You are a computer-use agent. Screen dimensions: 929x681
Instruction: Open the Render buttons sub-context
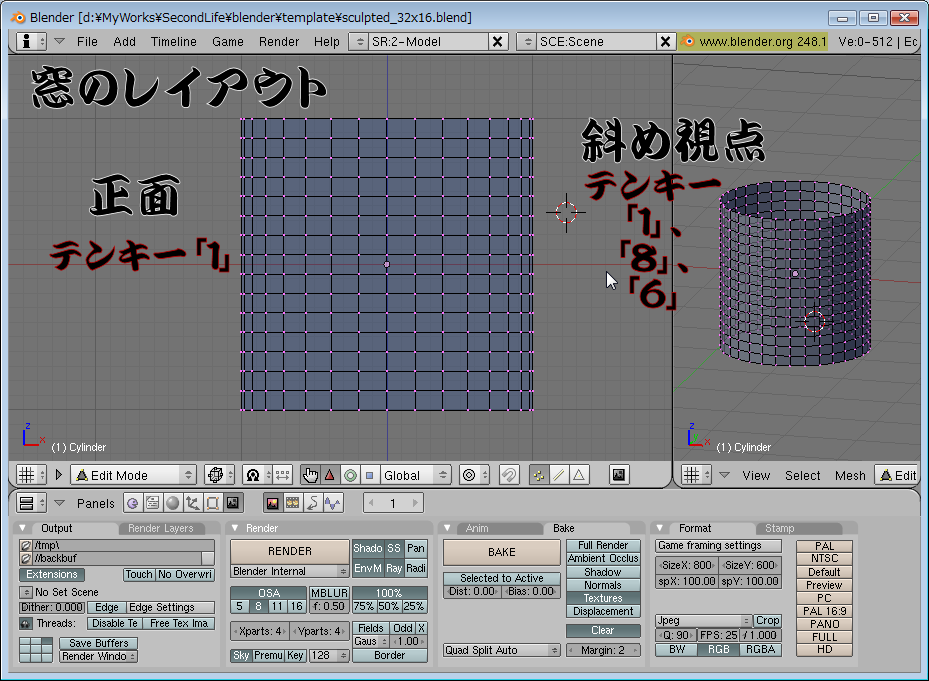[273, 503]
